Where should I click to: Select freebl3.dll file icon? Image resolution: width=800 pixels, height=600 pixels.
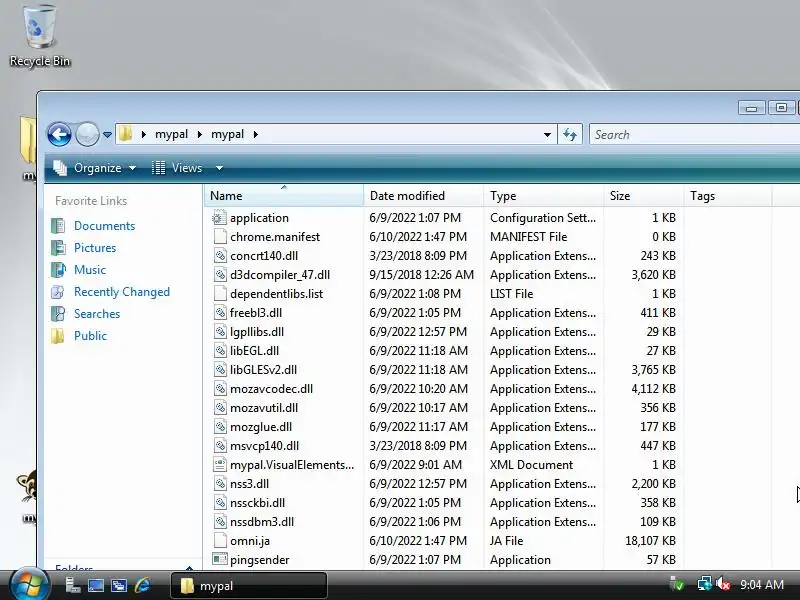pos(219,313)
